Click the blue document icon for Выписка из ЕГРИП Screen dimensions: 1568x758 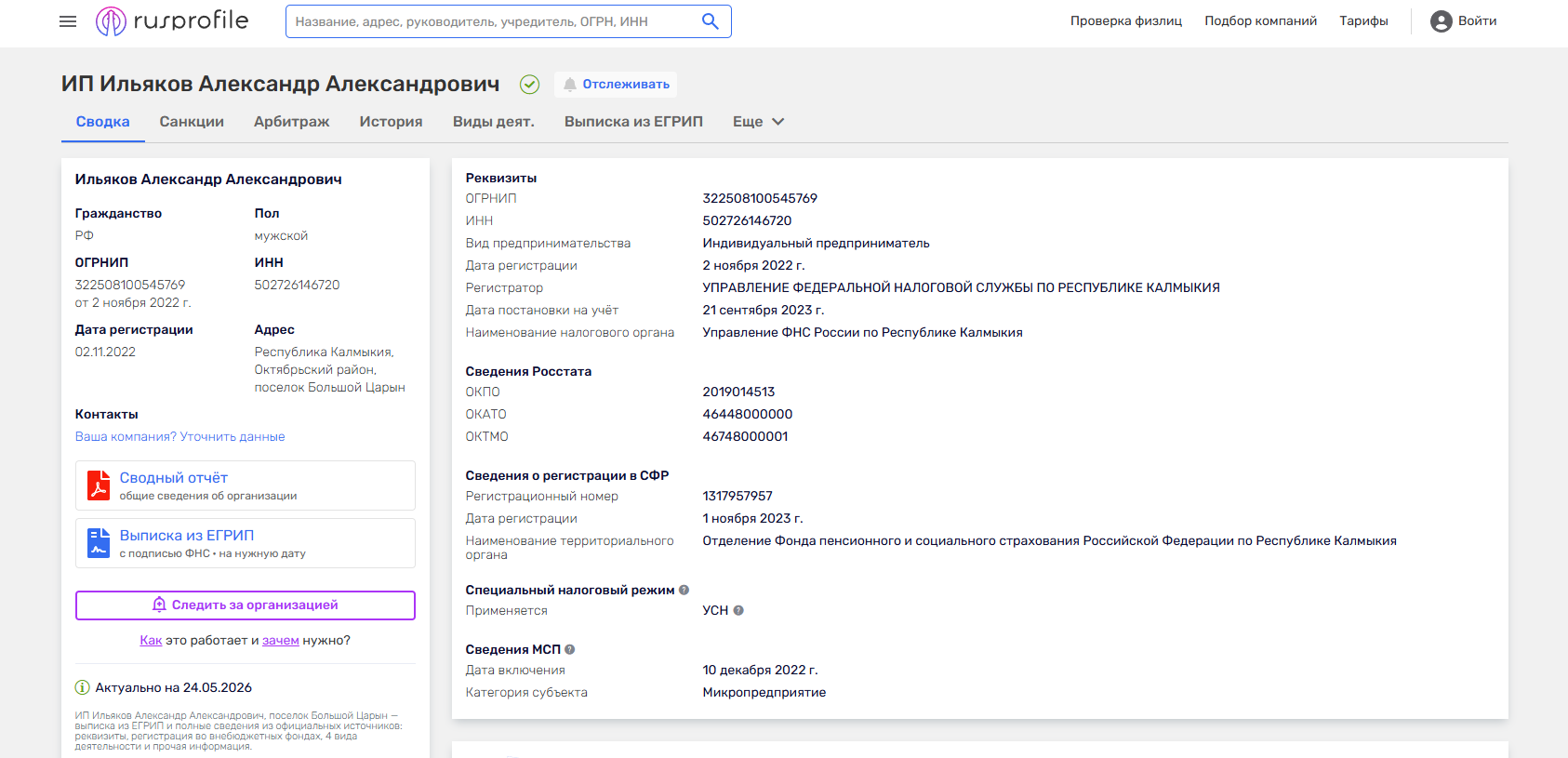pyautogui.click(x=99, y=543)
